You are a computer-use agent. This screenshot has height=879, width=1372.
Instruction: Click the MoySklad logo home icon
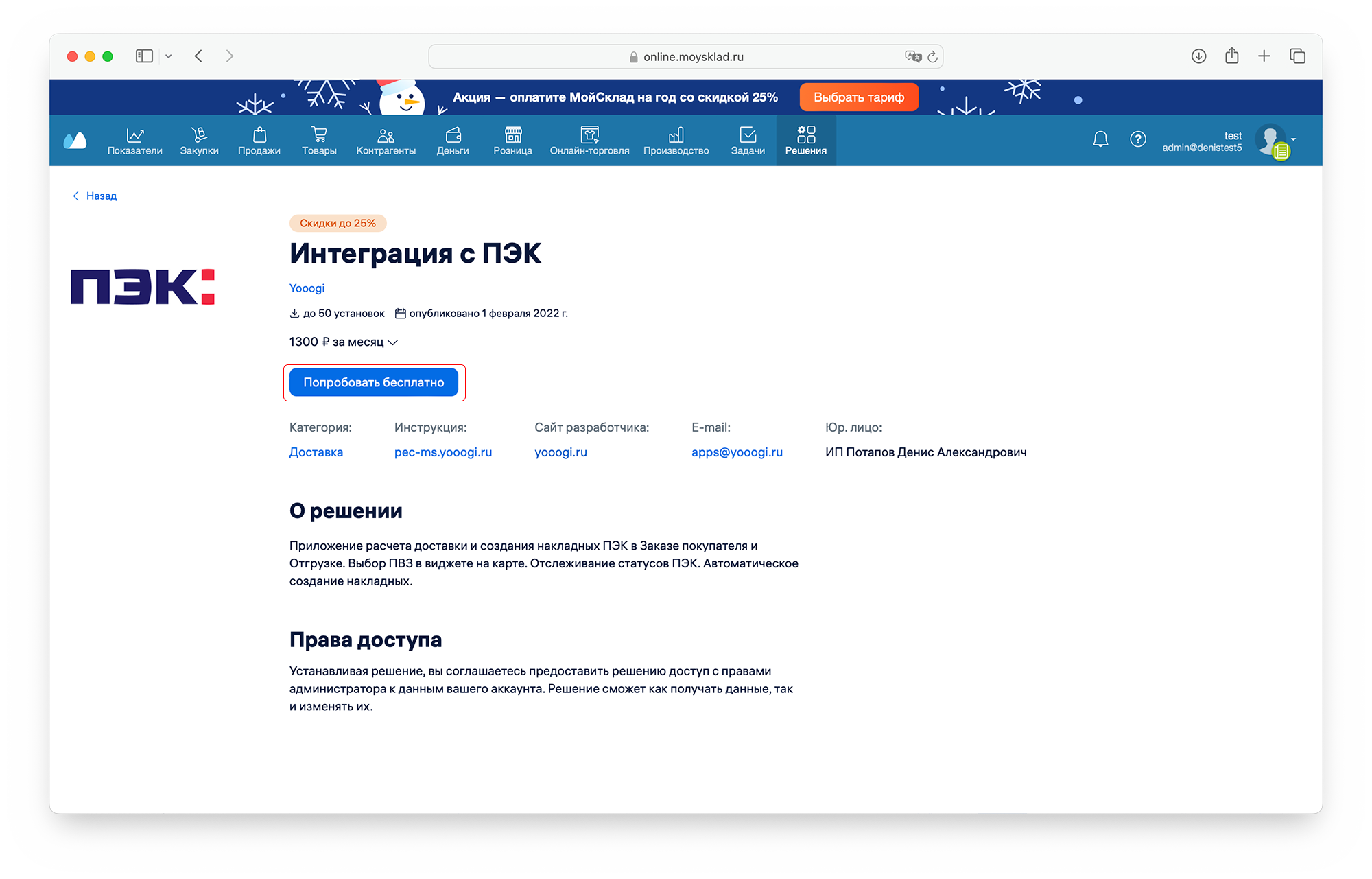[75, 141]
